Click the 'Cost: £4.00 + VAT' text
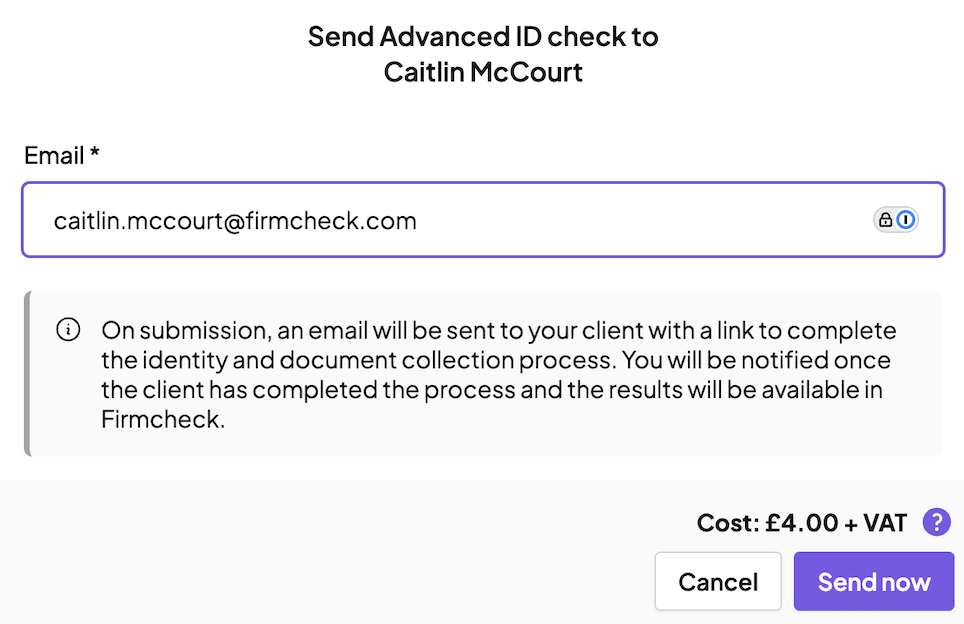 [802, 522]
